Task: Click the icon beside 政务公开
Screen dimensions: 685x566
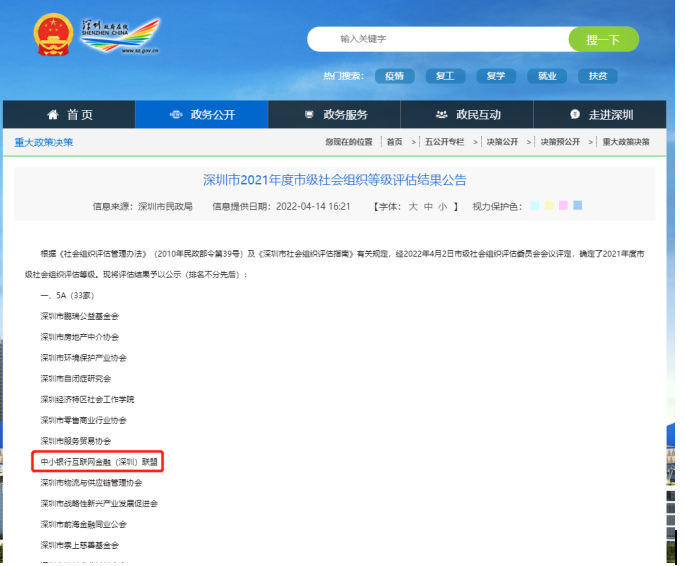Action: tap(176, 114)
